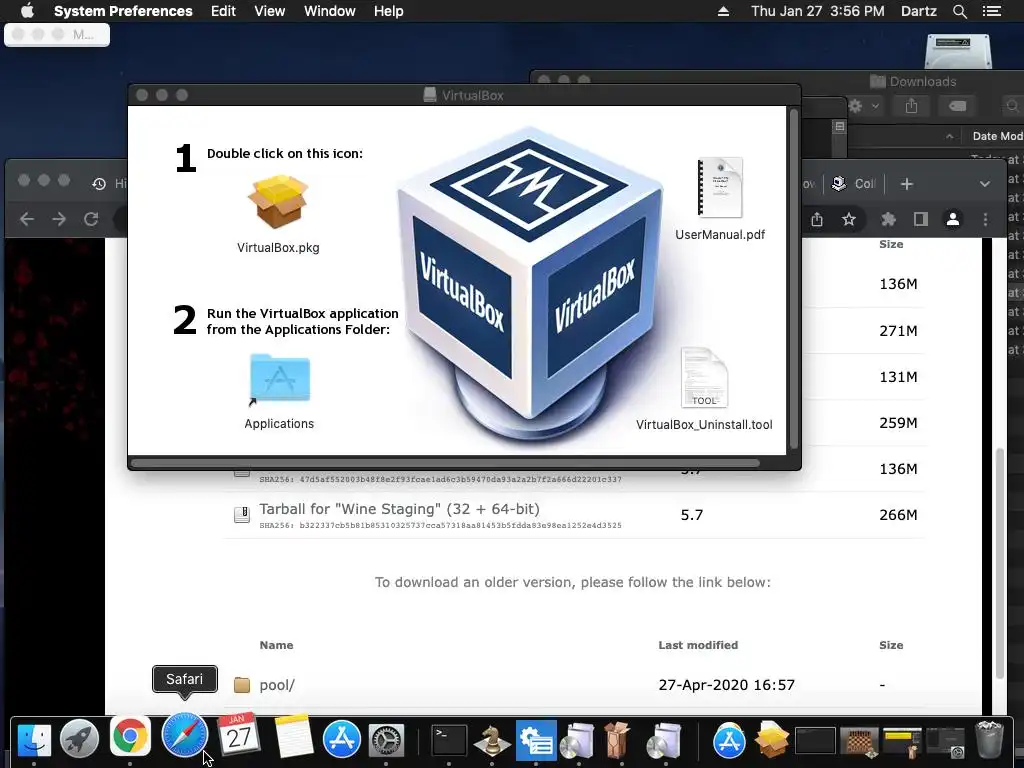Click the vertical scrollbar of the VirtualBox window
Viewport: 1024px width, 768px height.
794,279
